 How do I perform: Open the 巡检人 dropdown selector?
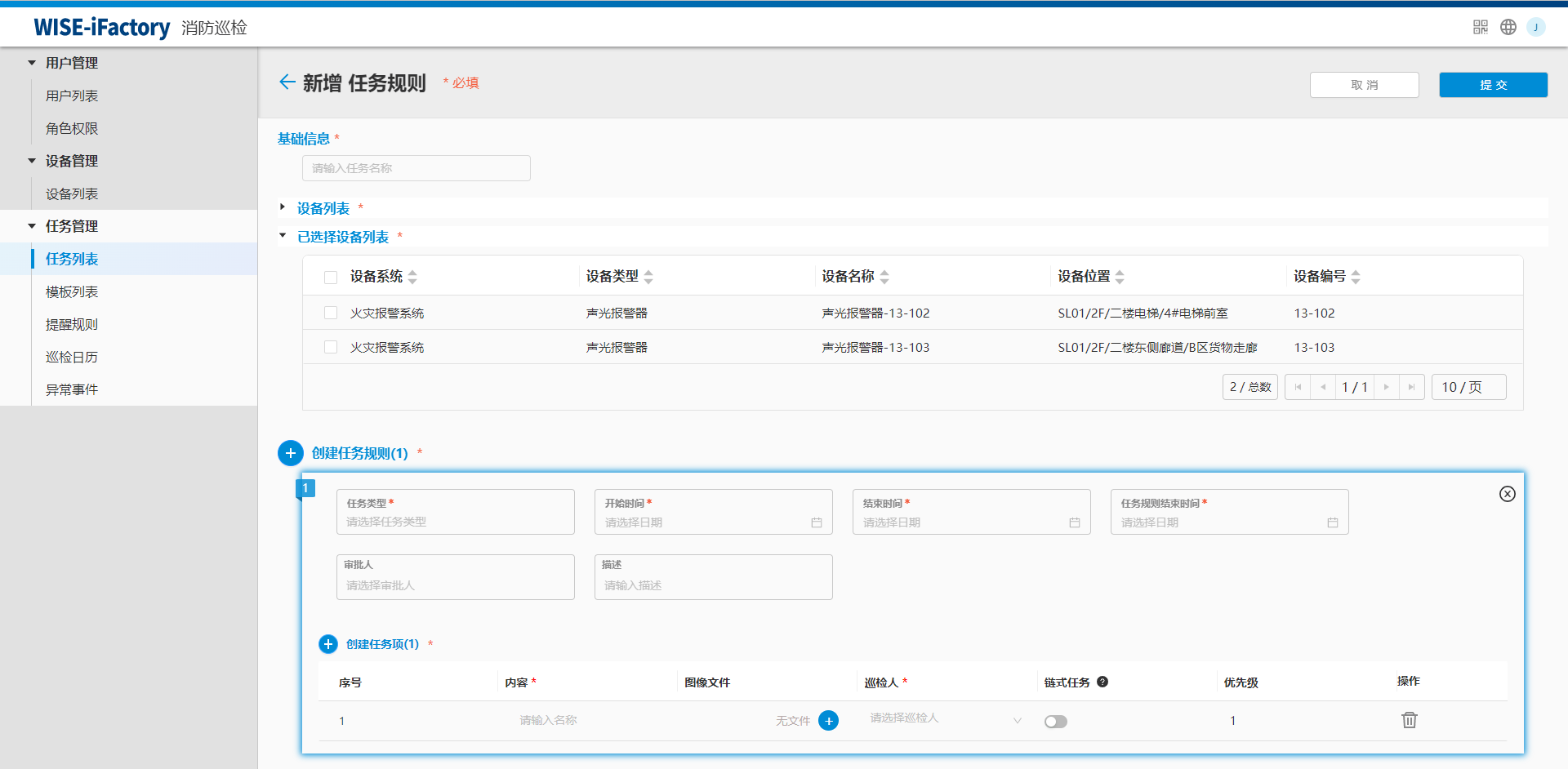(945, 719)
